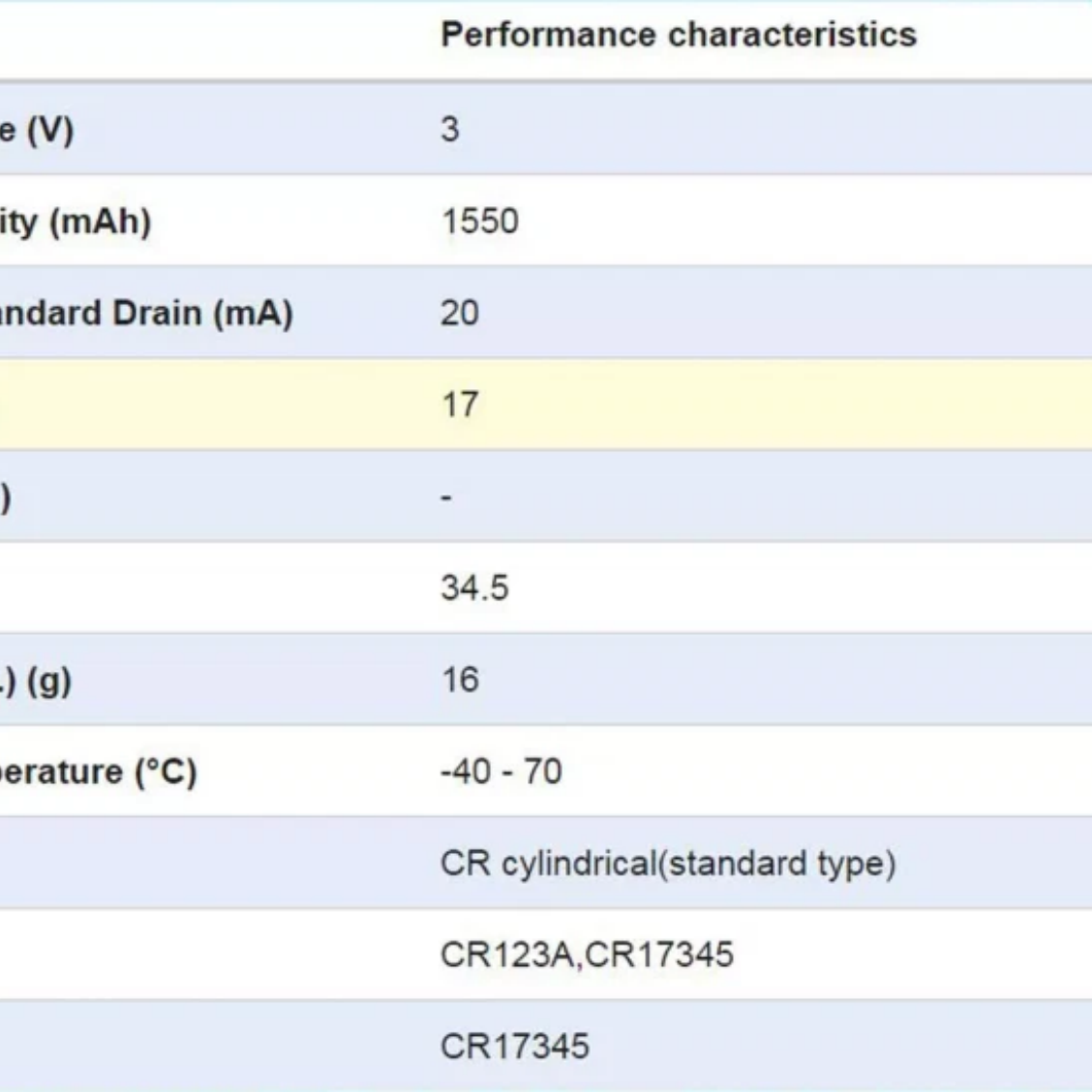Select value "17" in the yellow highlighted row
The image size is (1092, 1092).
tap(460, 405)
